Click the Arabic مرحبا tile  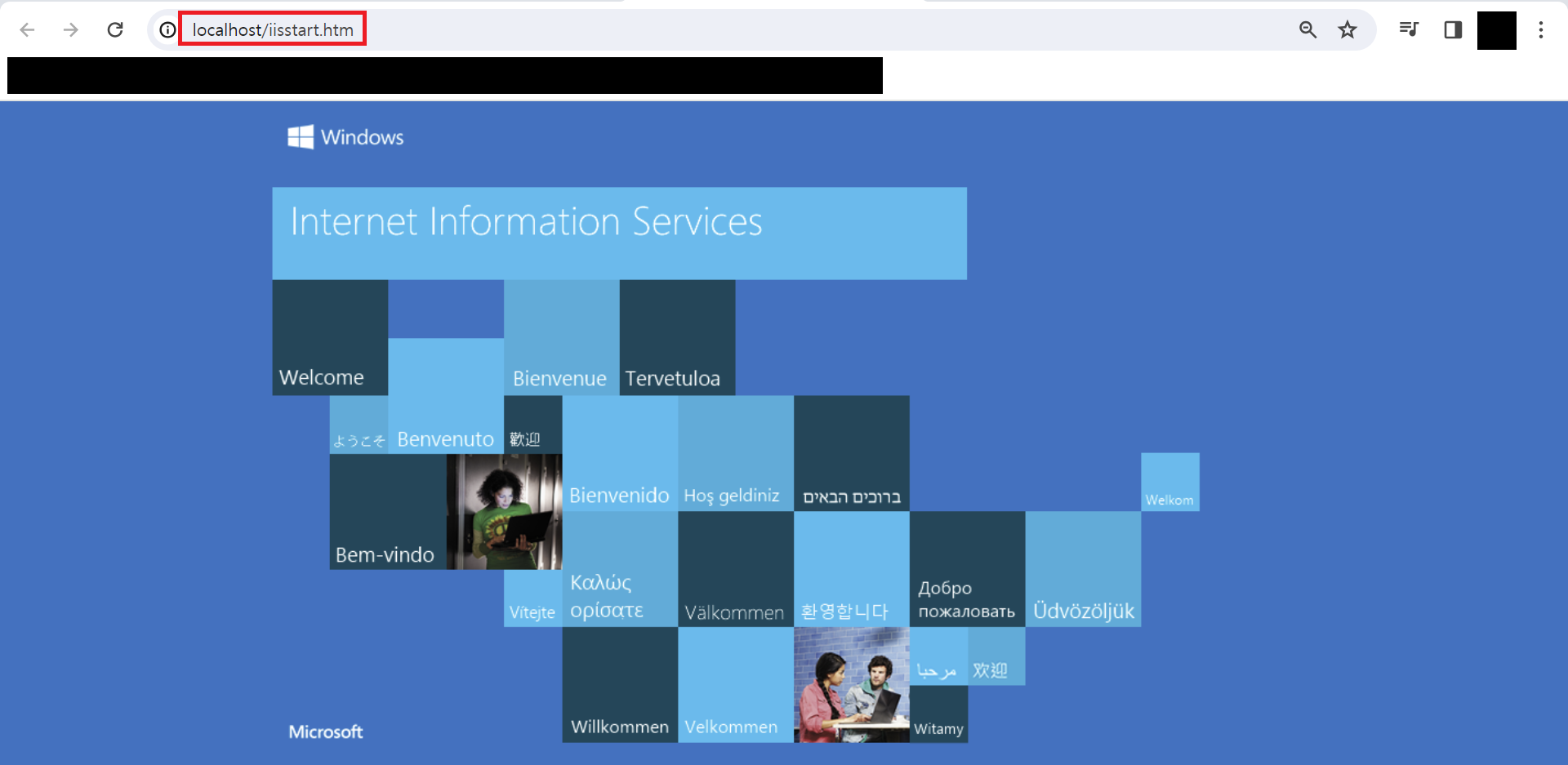tap(938, 656)
